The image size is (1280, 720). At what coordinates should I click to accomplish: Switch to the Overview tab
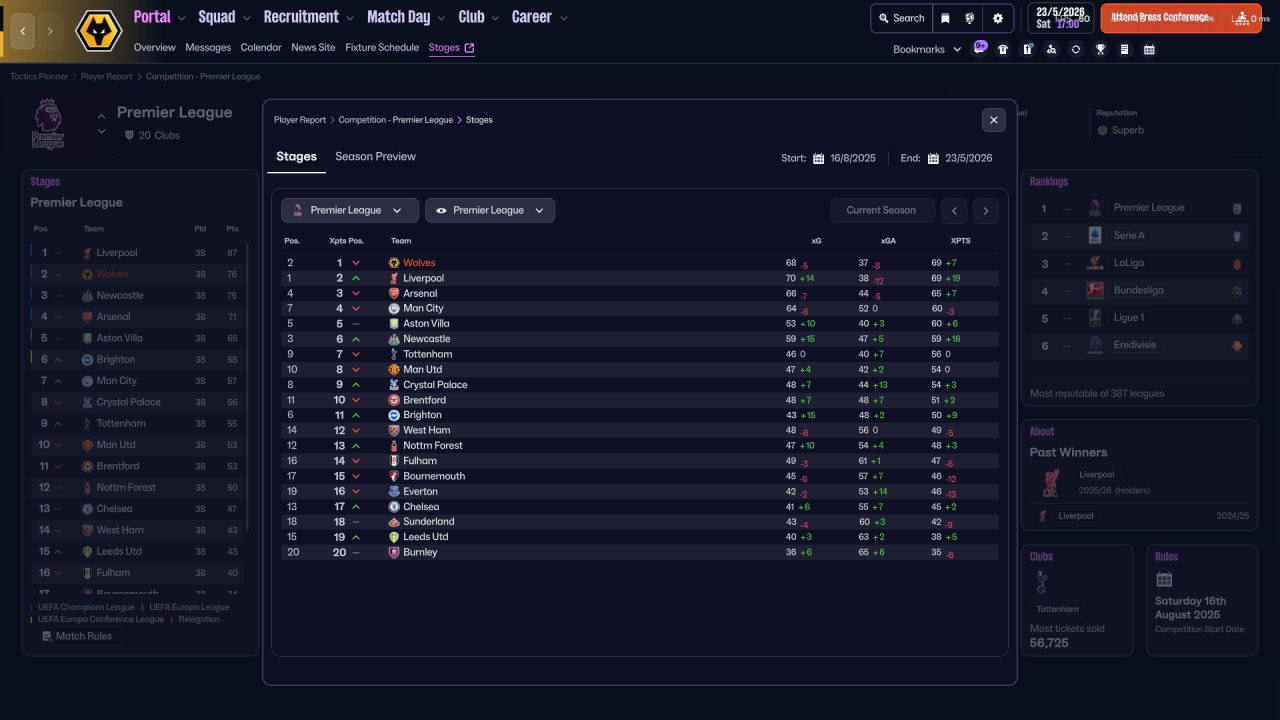154,48
